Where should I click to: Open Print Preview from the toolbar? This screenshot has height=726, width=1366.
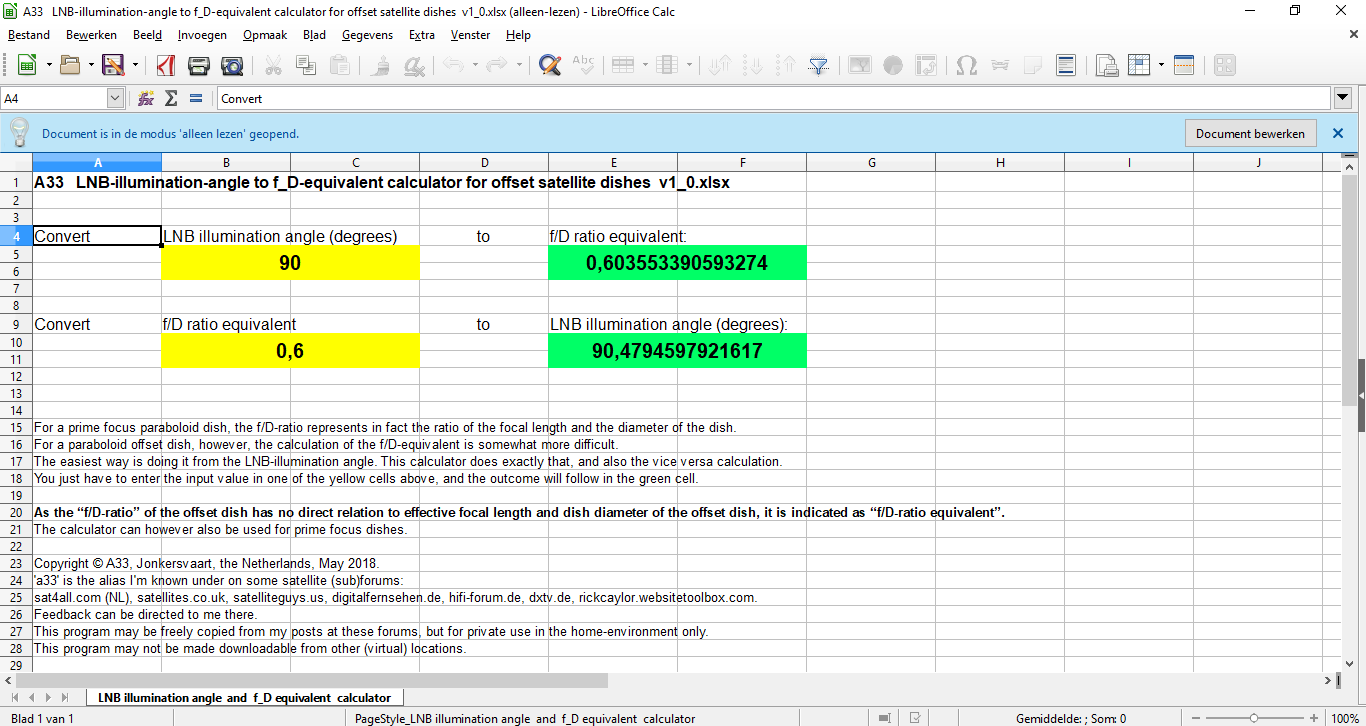click(x=232, y=66)
